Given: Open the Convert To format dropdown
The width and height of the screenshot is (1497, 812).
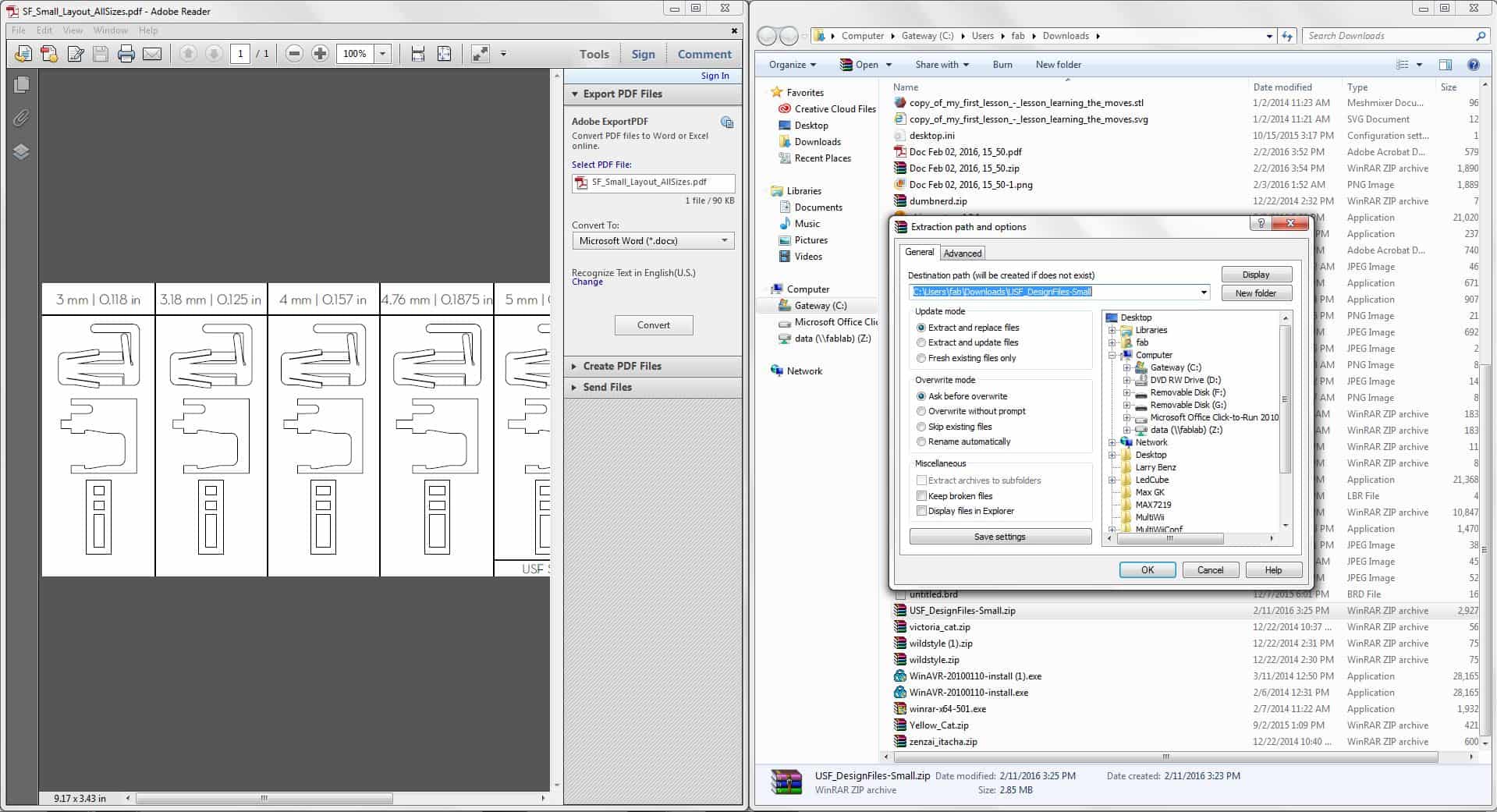Looking at the screenshot, I should [653, 241].
